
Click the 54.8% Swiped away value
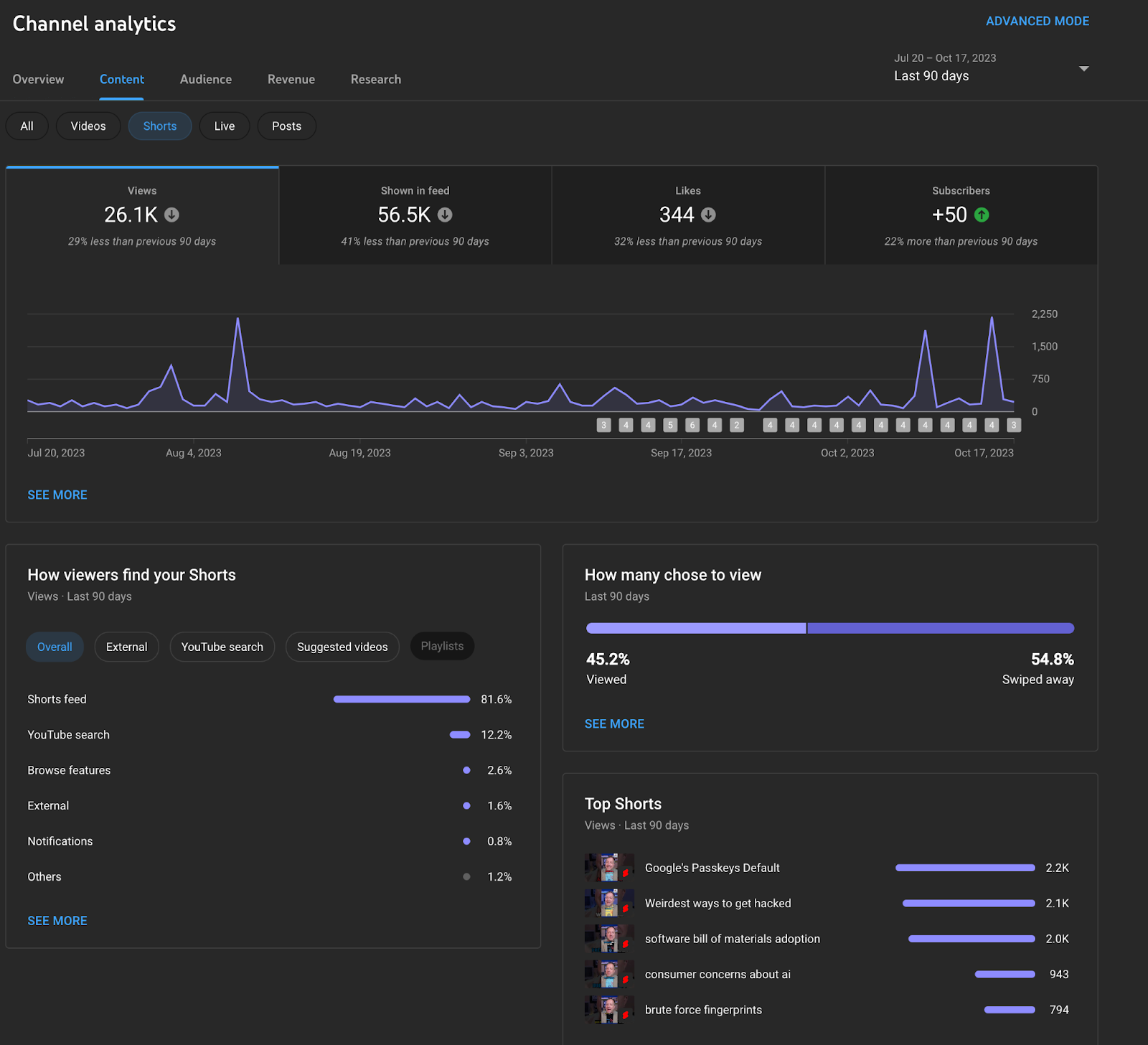(1053, 659)
